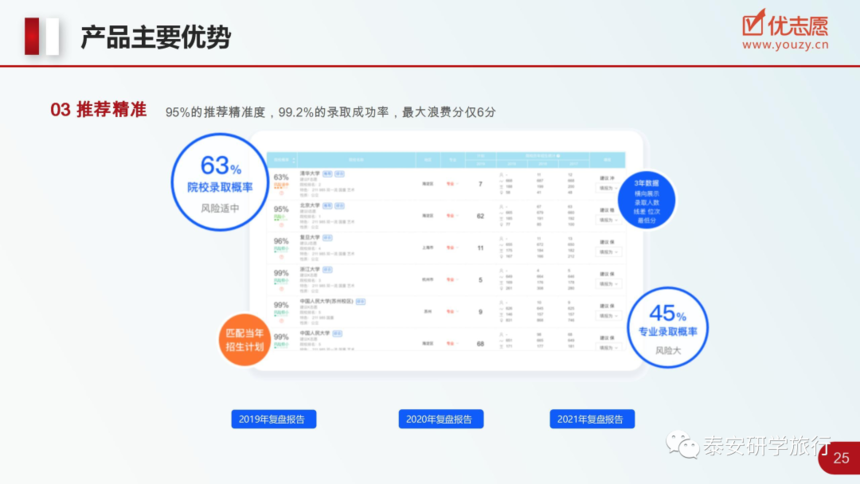Click the orange 匹配当年招生计划 badge
This screenshot has height=484, width=860.
coord(245,340)
